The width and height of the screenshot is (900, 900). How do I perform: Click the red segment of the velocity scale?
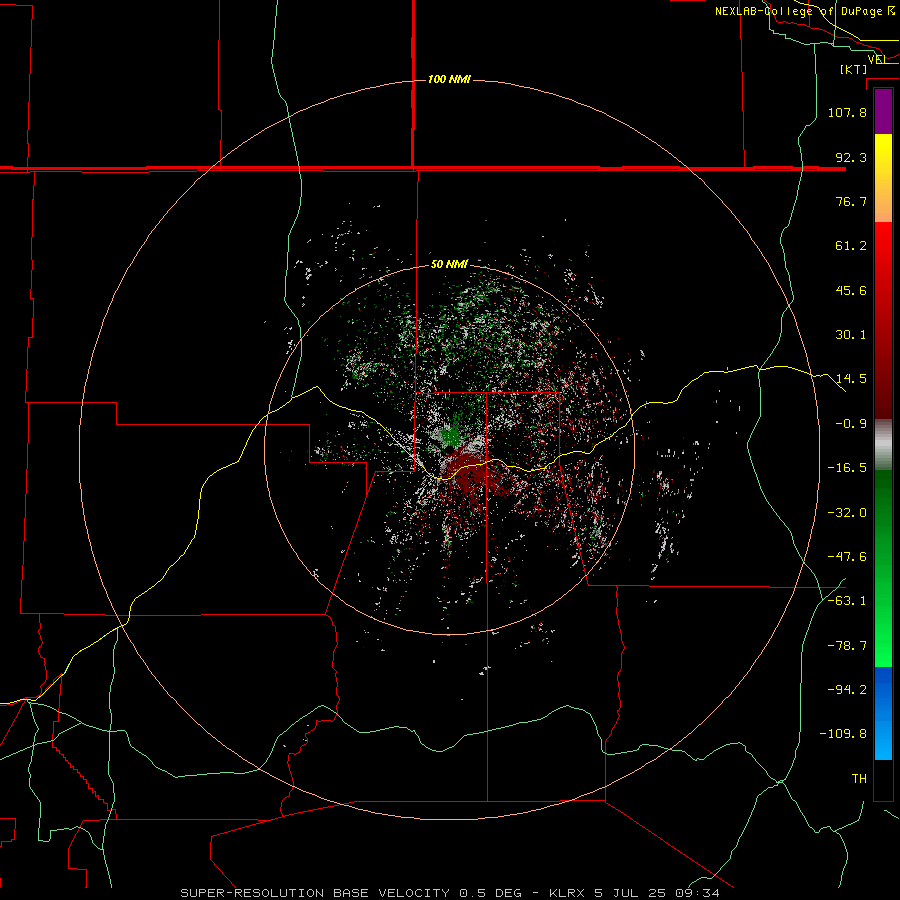pos(883,320)
